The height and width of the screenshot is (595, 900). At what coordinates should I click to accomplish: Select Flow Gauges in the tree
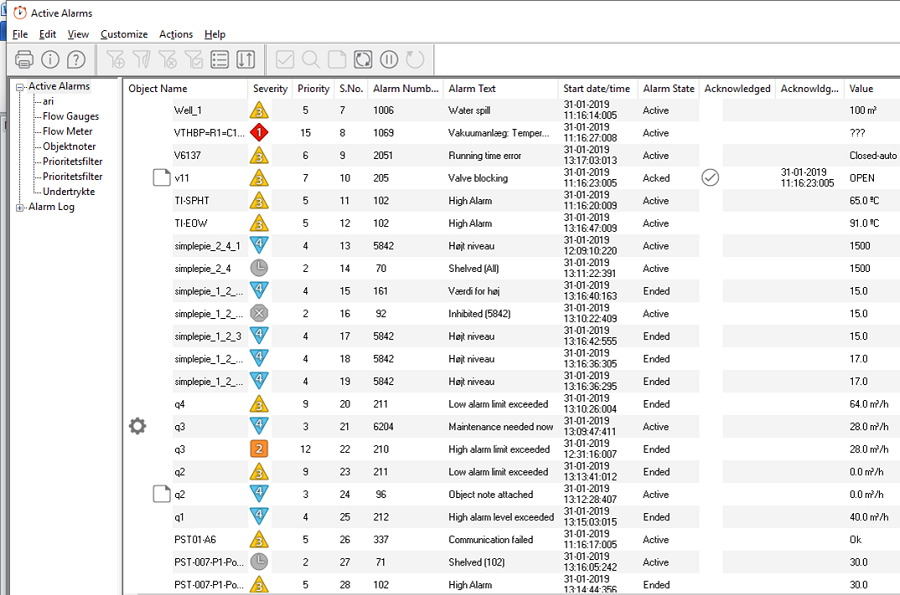[x=70, y=116]
